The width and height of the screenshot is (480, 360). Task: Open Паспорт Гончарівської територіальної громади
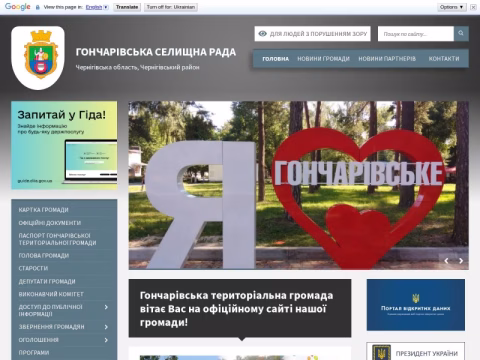coord(57,239)
